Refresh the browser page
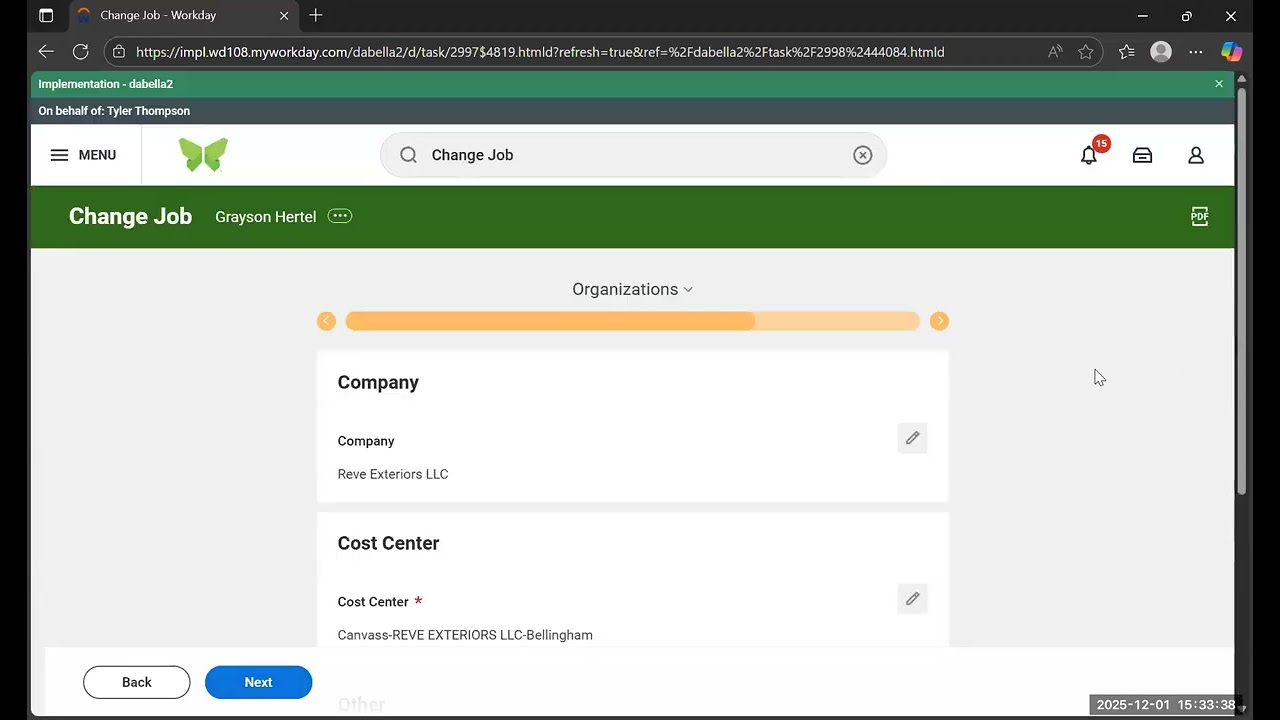Screen dimensions: 1280x720 81,52
